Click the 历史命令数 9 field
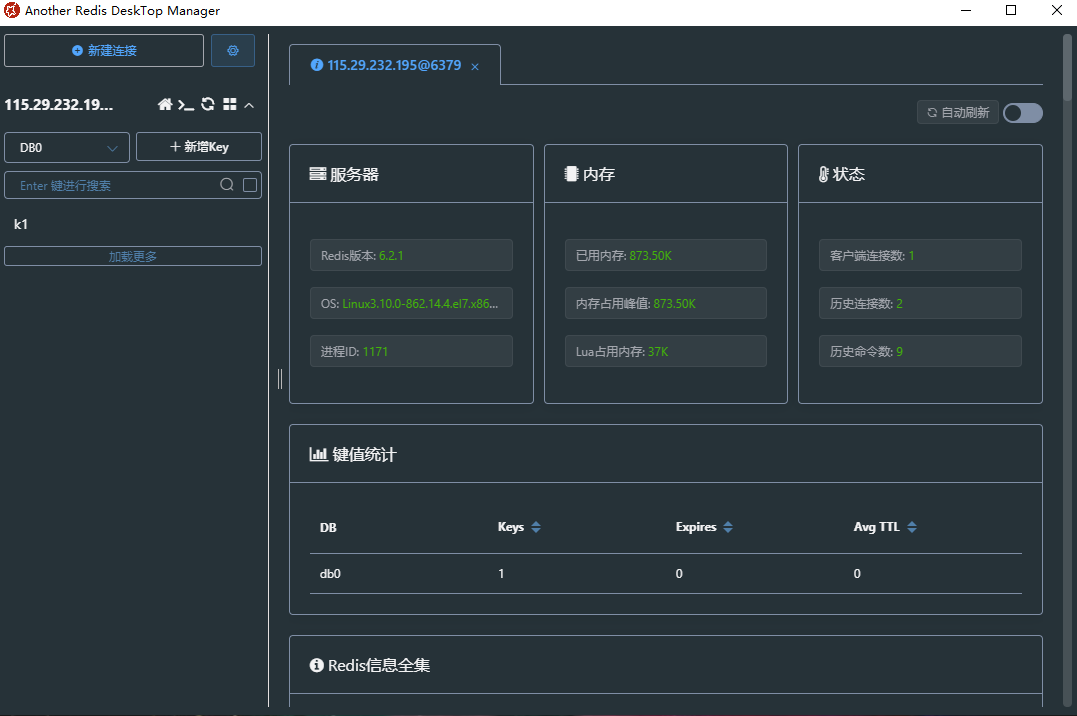Image resolution: width=1077 pixels, height=716 pixels. 920,352
